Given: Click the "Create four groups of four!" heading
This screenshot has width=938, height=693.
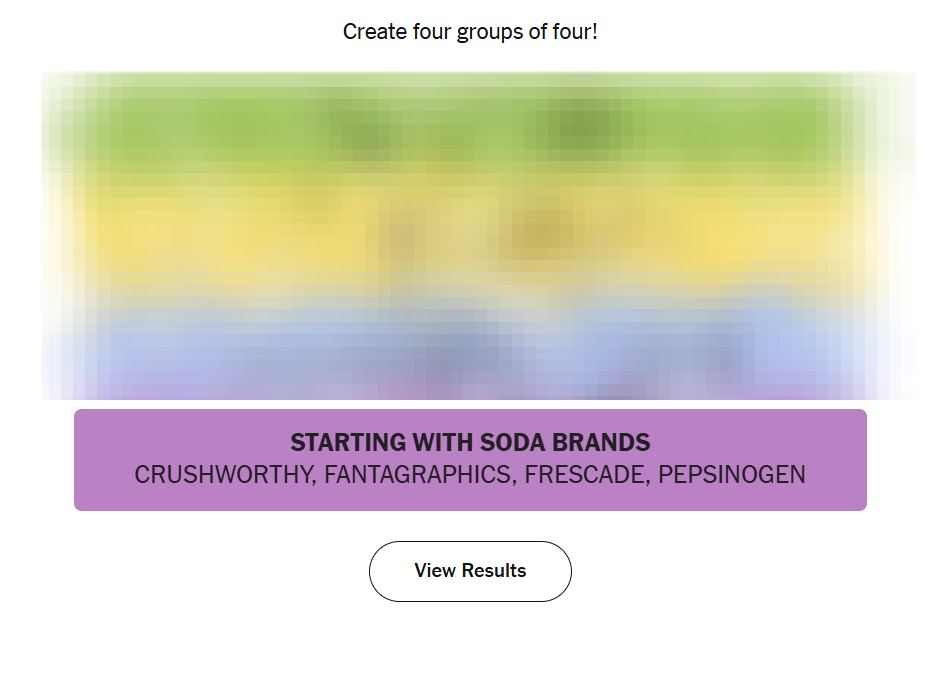Looking at the screenshot, I should click(470, 32).
